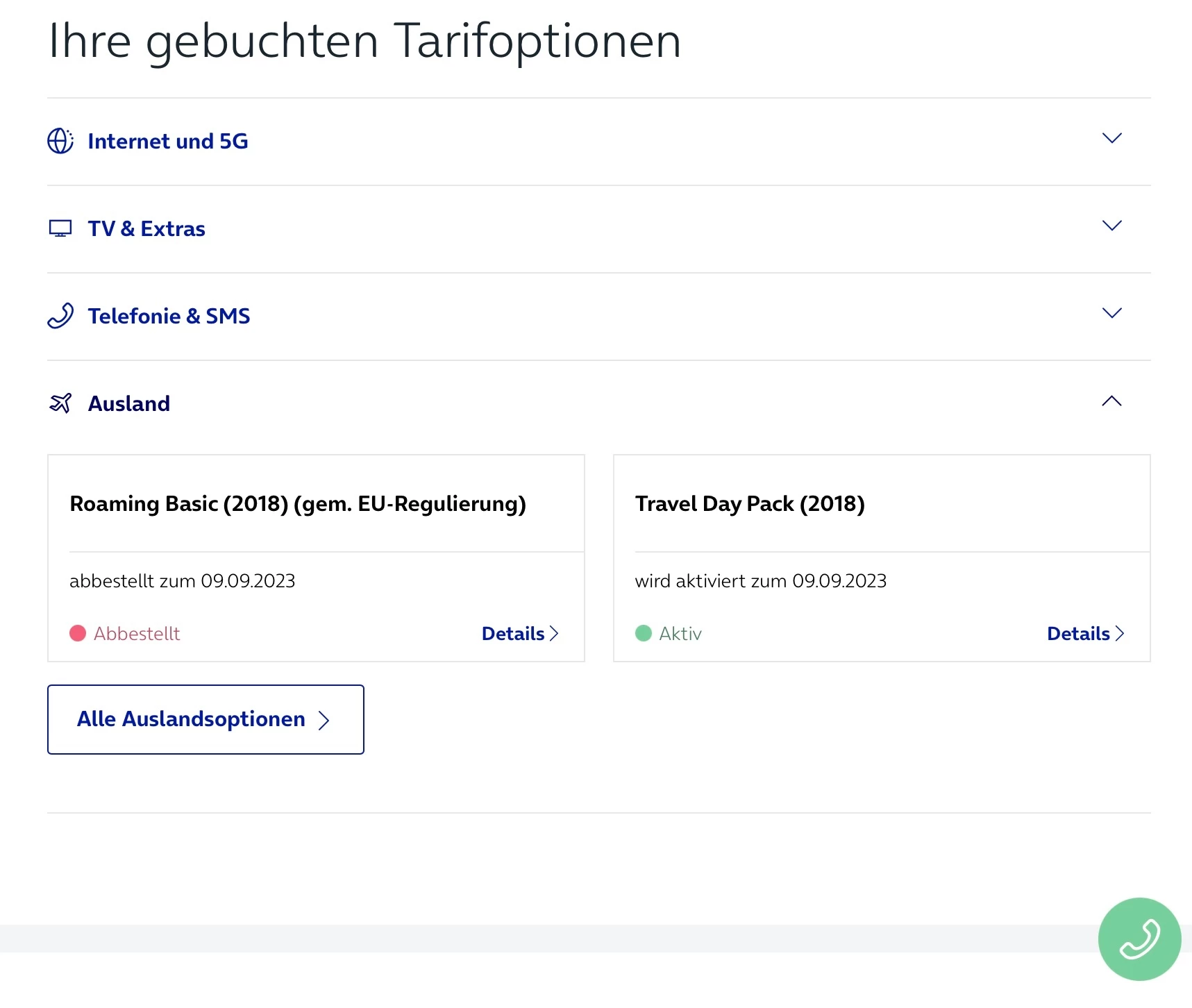
Task: Click the TV monitor icon
Action: point(60,228)
